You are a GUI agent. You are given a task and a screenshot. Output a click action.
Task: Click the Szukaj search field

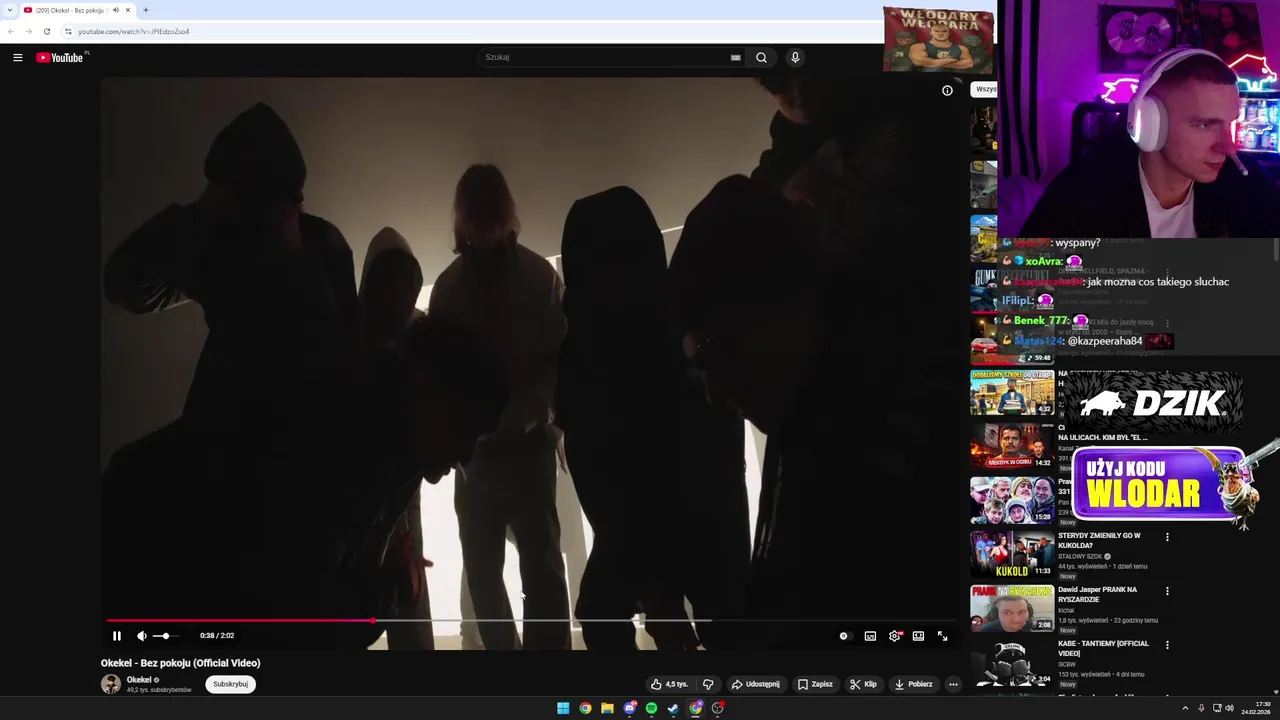click(605, 57)
